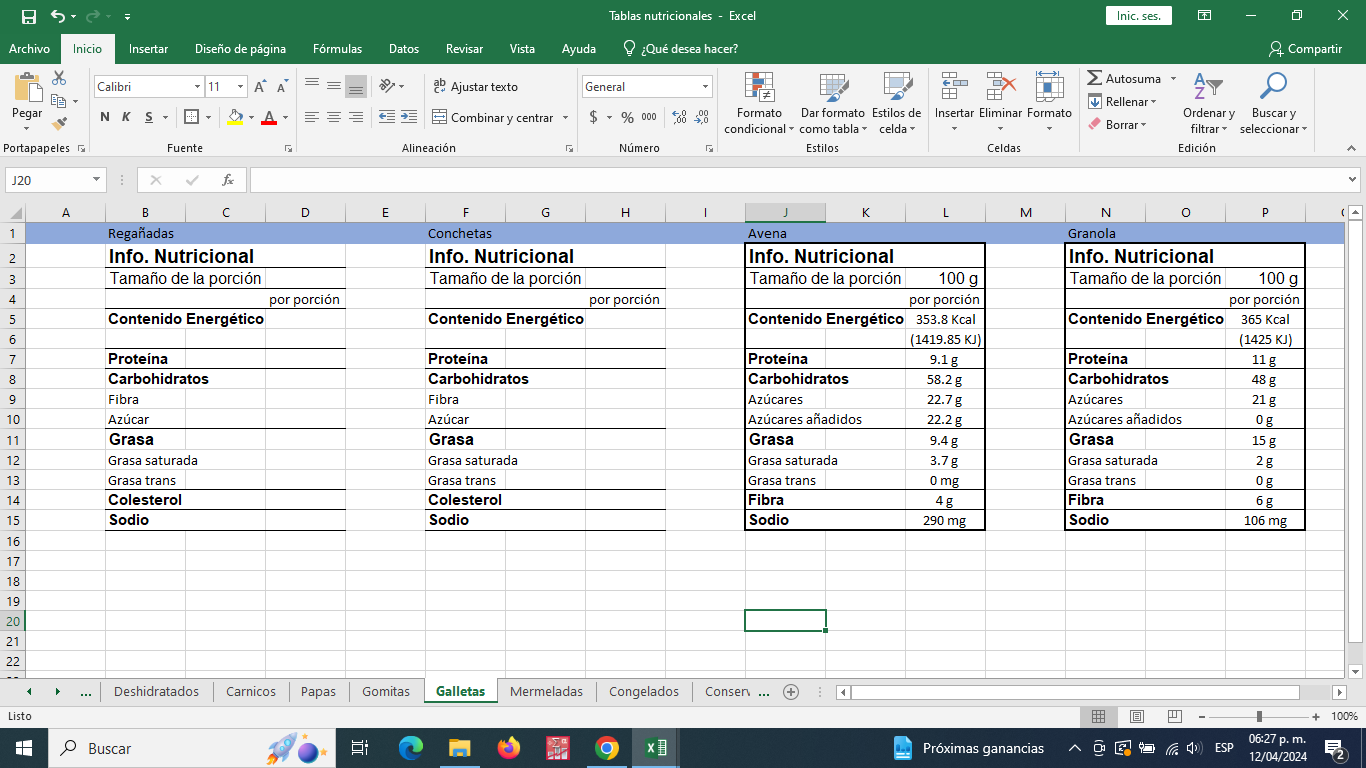Open the font name Calibri dropdown
Image resolution: width=1366 pixels, height=768 pixels.
pyautogui.click(x=197, y=87)
